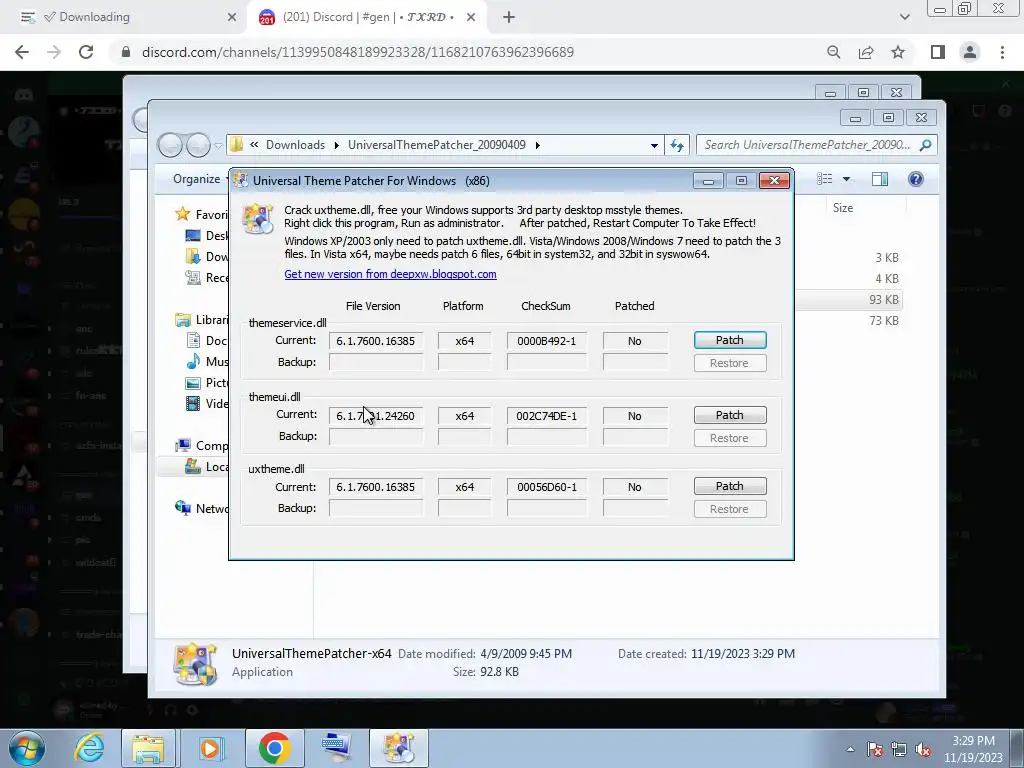
Task: Click the Explorer forward navigation button
Action: click(x=199, y=145)
